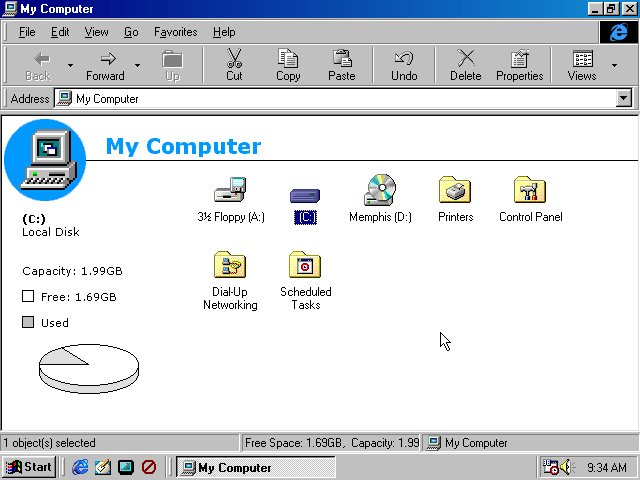Copy the selected item
This screenshot has width=640, height=480.
[288, 65]
